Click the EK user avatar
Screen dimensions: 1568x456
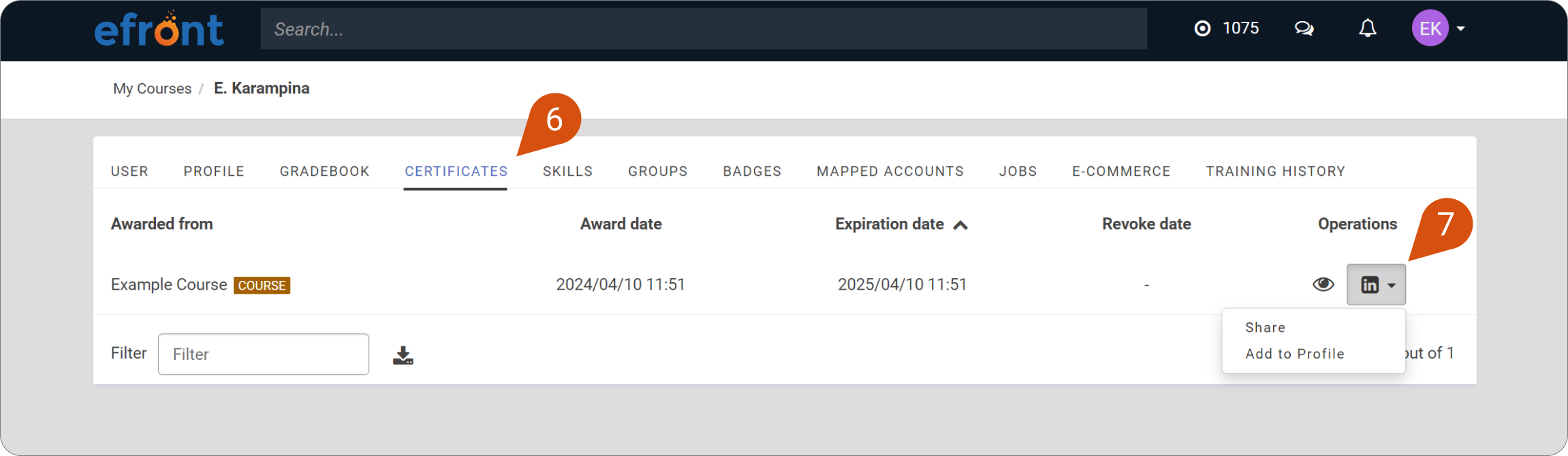[x=1429, y=29]
